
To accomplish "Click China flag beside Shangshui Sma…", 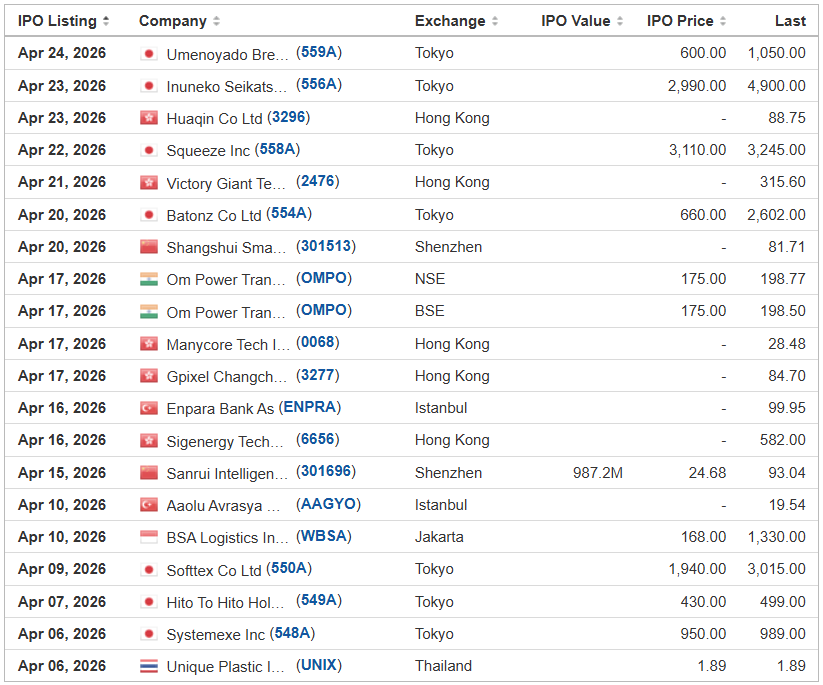I will 149,247.
